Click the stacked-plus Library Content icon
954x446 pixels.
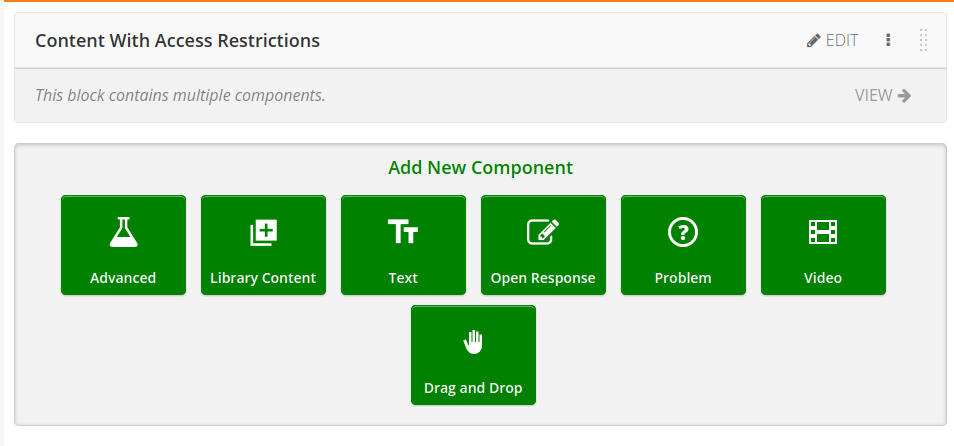(x=263, y=233)
